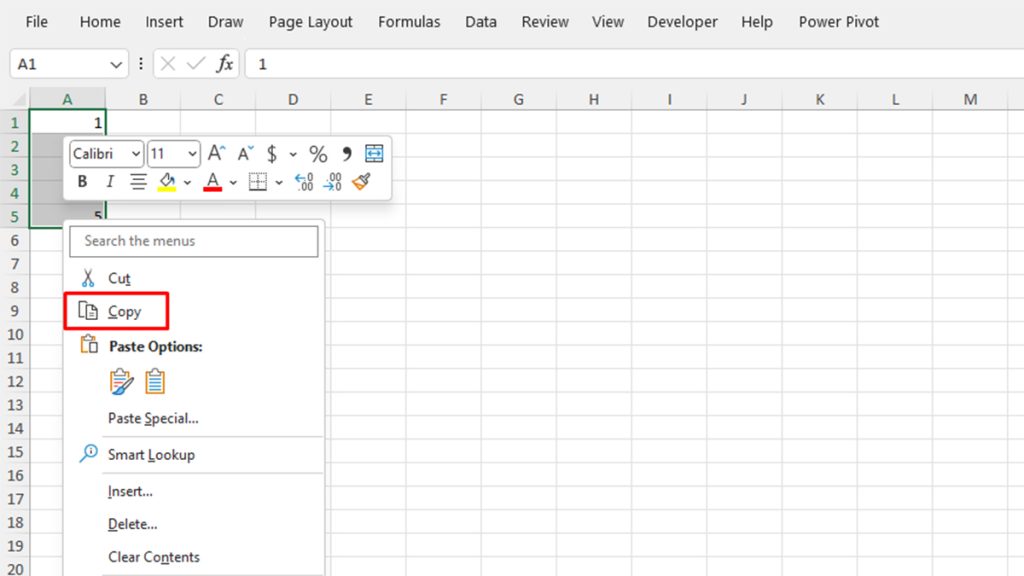Click the Decrease Font Size icon

tap(245, 152)
